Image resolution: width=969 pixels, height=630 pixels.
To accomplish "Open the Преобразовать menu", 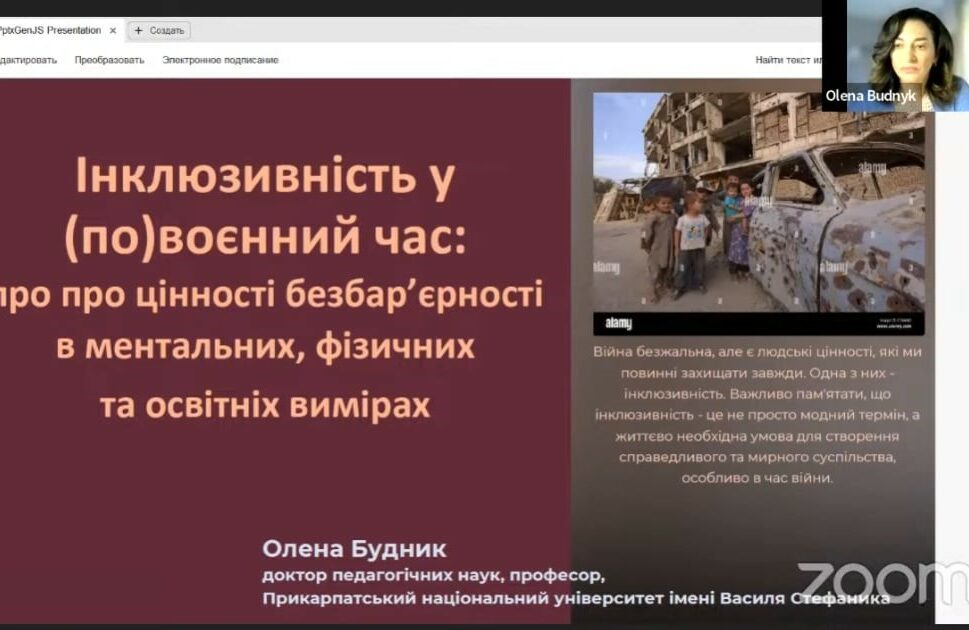I will click(109, 60).
